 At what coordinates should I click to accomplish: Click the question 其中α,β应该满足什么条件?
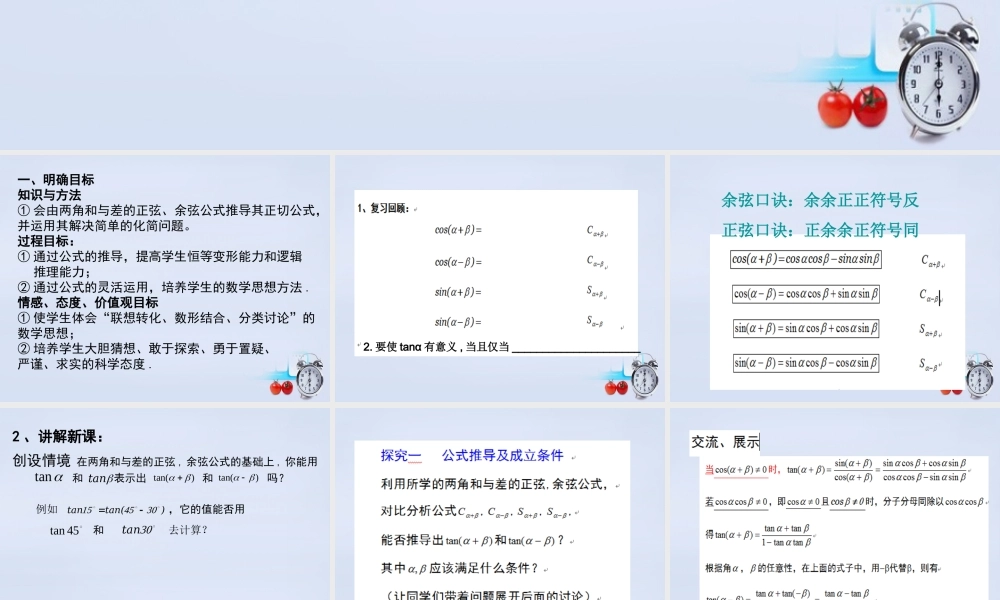pos(460,568)
